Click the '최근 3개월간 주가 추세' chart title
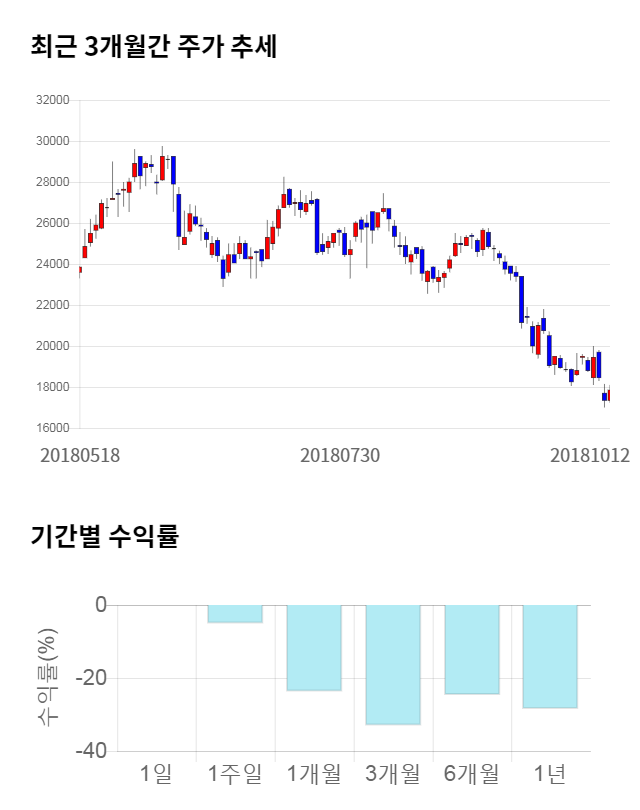This screenshot has height=810, width=640. (x=153, y=47)
